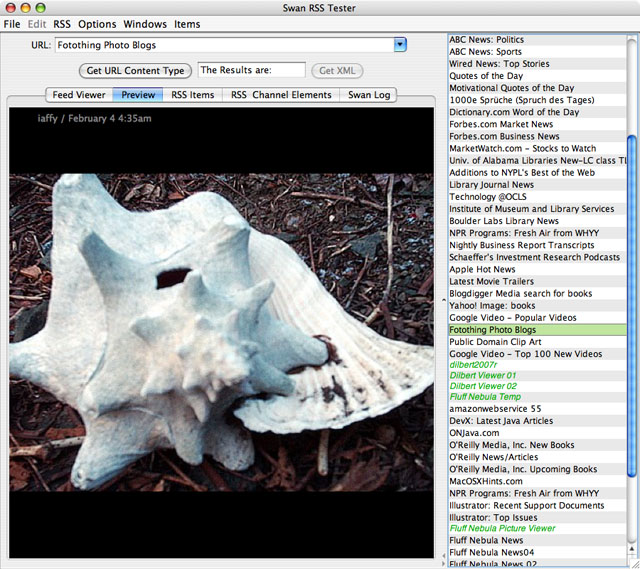The width and height of the screenshot is (640, 569).
Task: Switch to the RSS Items tab
Action: pos(192,95)
